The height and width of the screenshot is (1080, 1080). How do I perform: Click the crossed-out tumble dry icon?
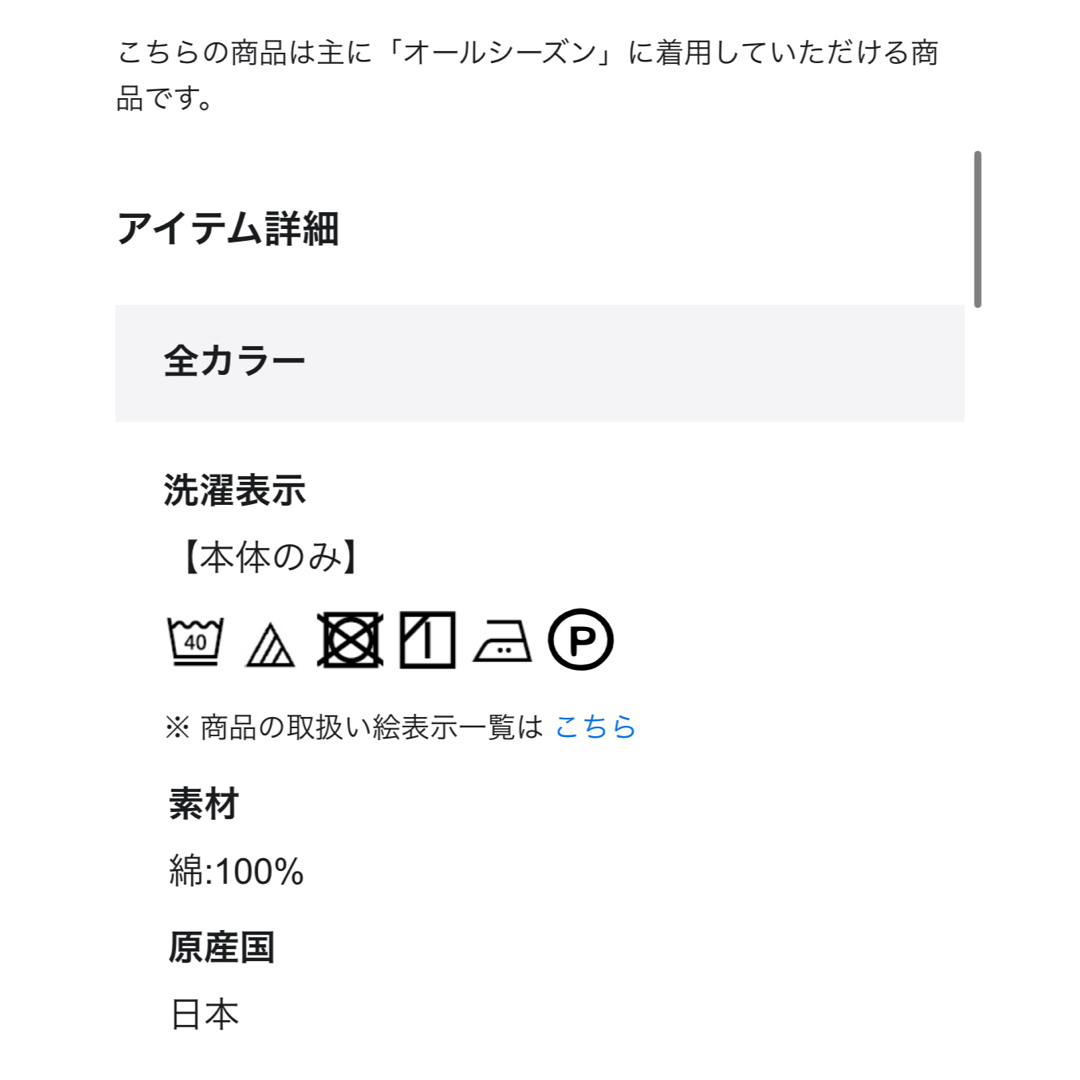[x=350, y=640]
